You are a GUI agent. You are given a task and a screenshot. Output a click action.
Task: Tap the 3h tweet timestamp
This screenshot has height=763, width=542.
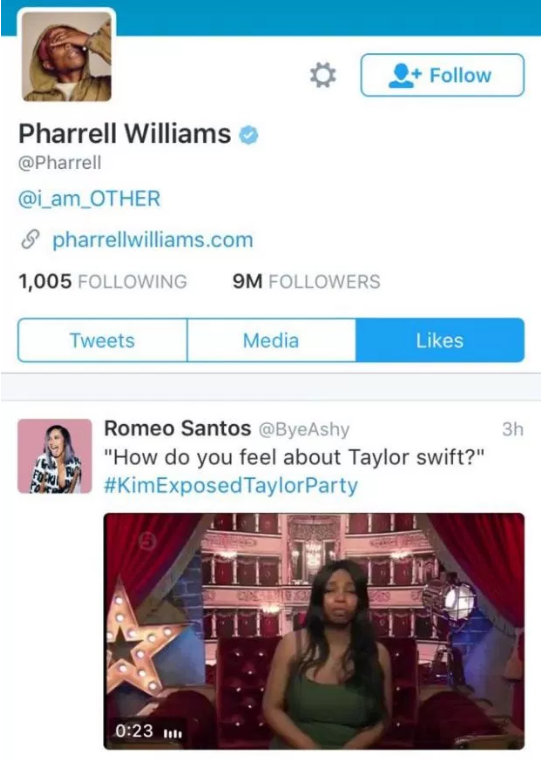513,429
